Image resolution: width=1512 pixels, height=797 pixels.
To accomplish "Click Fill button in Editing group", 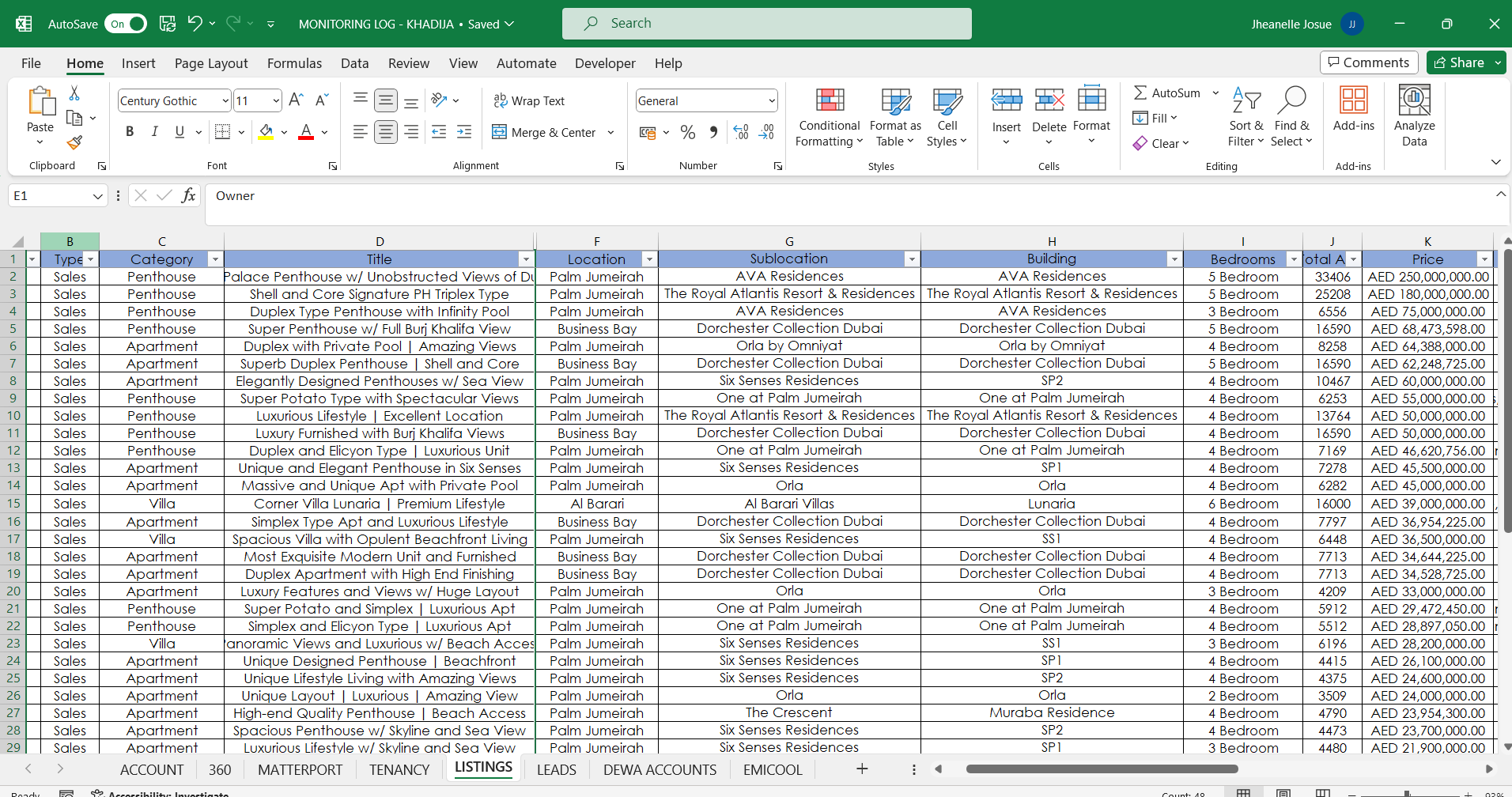I will point(1155,118).
